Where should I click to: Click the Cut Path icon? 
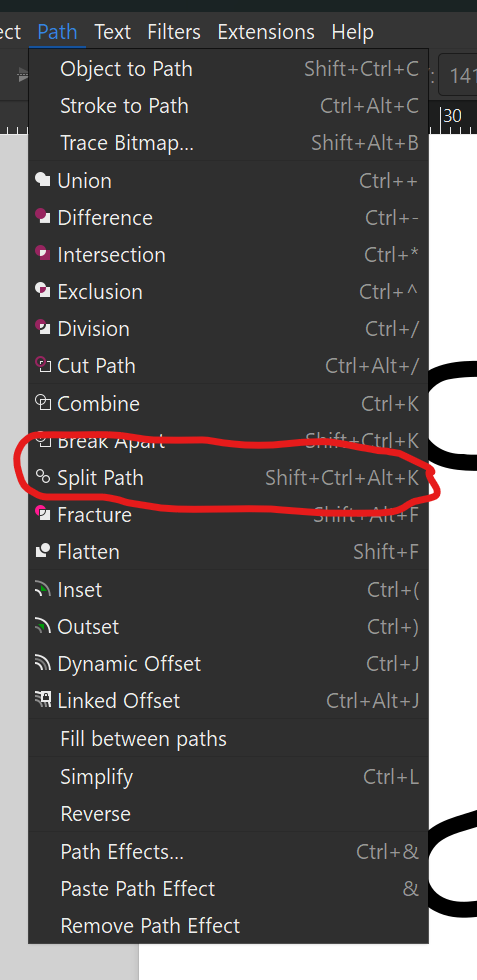click(x=43, y=365)
